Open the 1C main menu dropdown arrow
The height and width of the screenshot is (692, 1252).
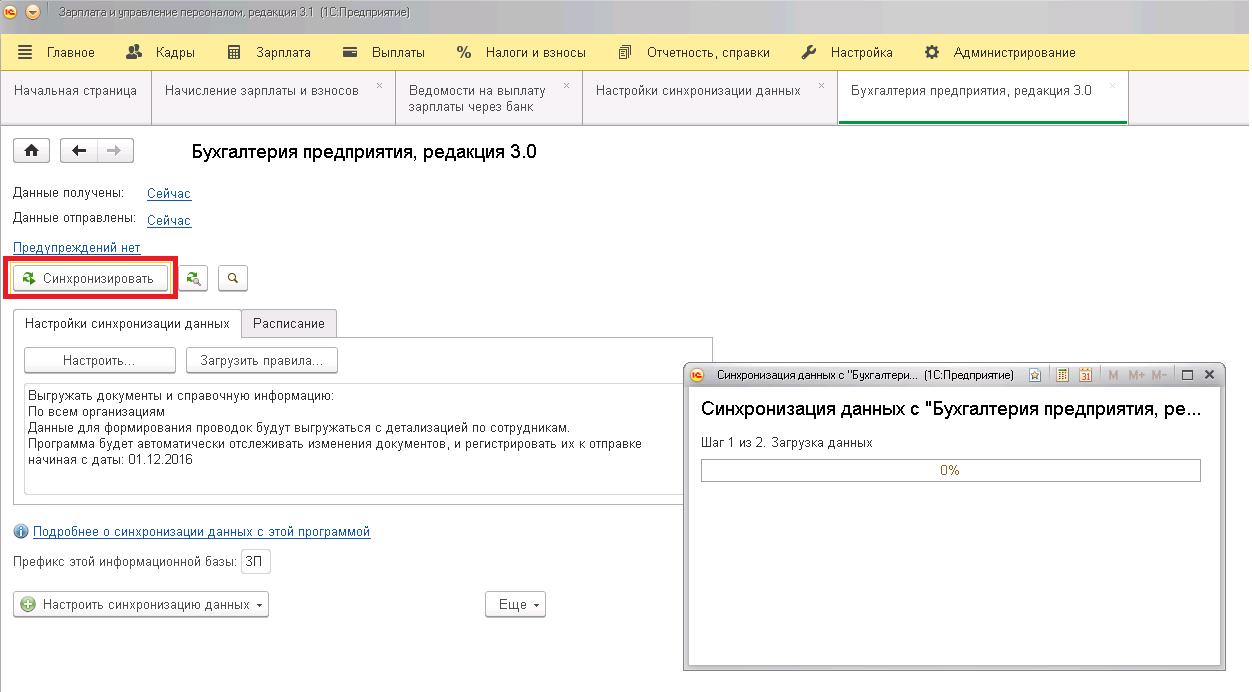click(x=33, y=12)
